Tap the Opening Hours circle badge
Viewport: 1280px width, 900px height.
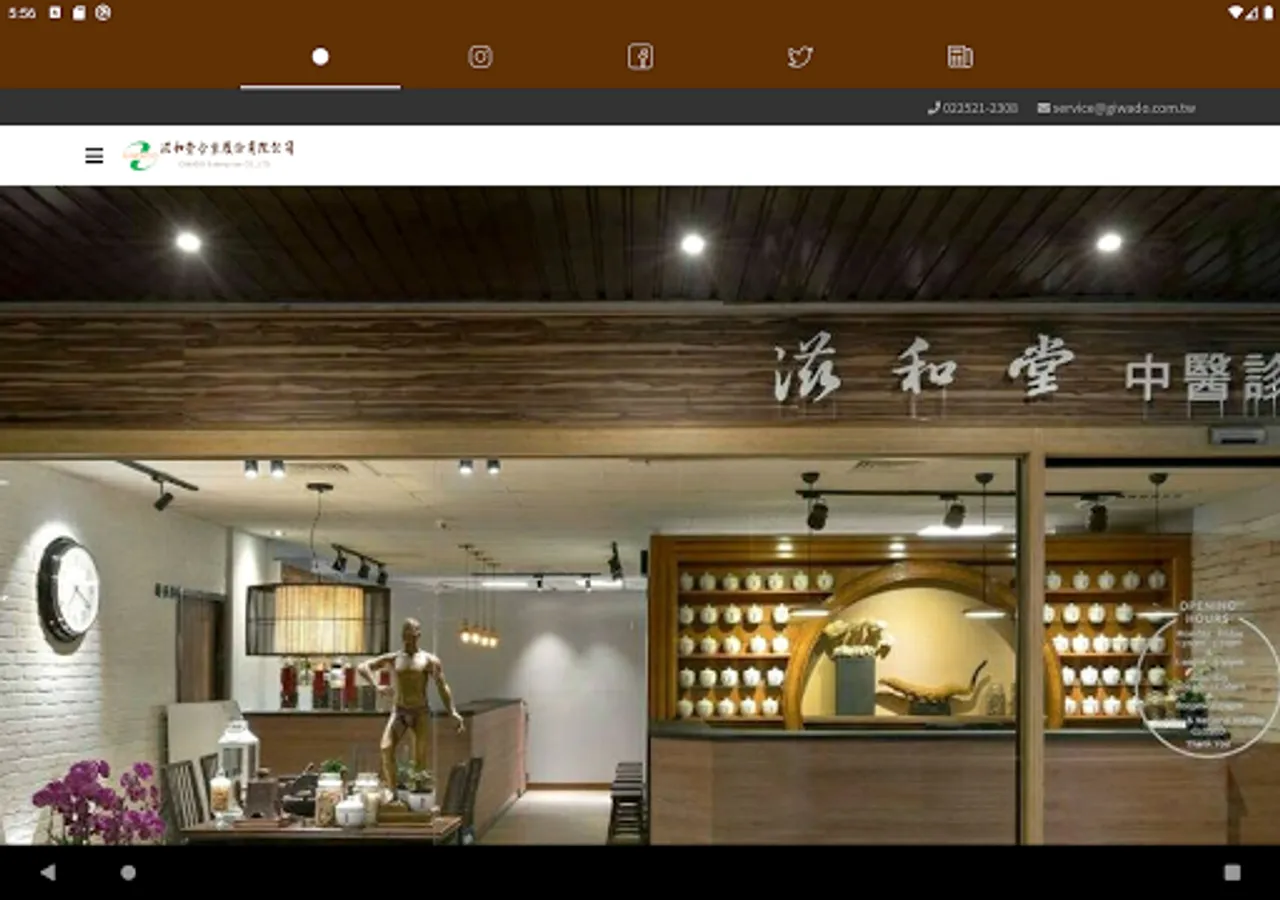click(x=1208, y=678)
